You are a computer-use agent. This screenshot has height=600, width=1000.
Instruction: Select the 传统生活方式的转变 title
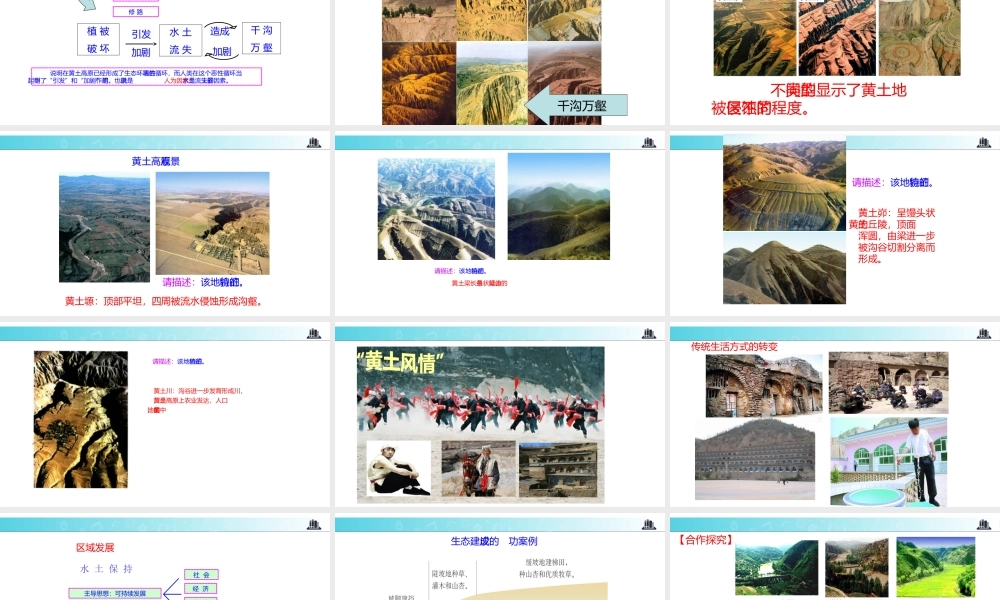[734, 346]
